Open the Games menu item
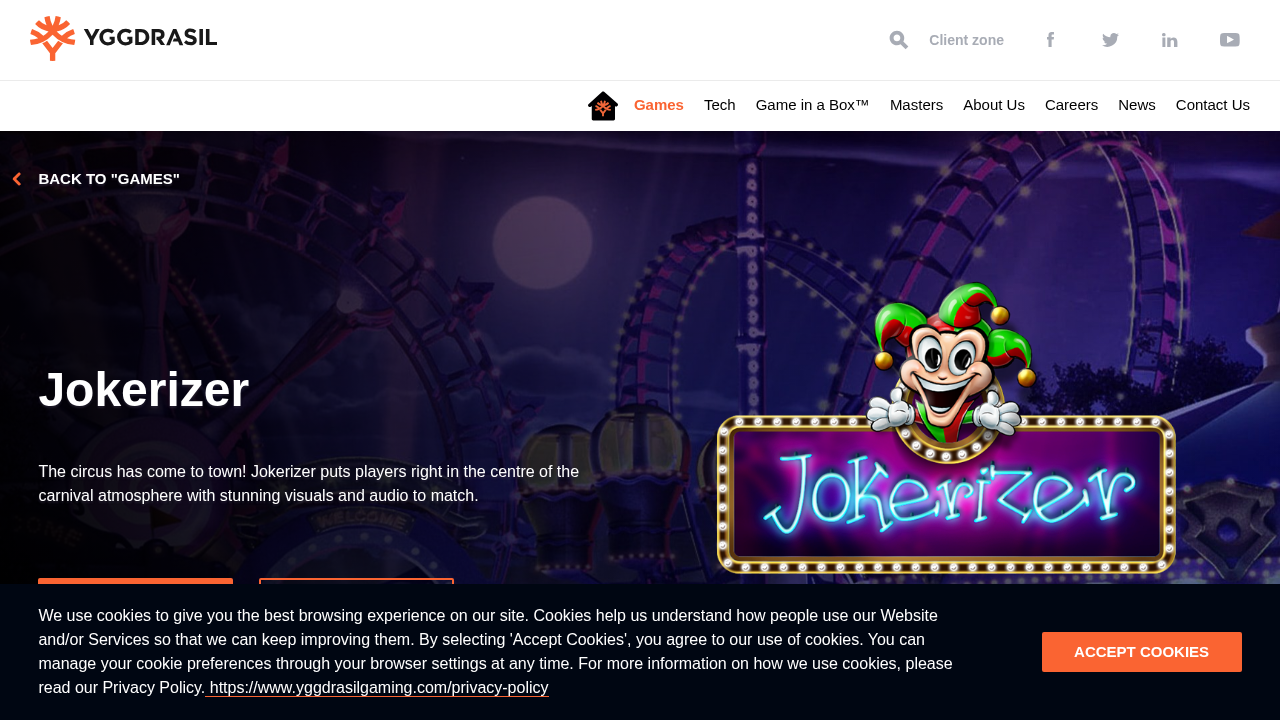Screen dimensions: 1280x720 [658, 104]
